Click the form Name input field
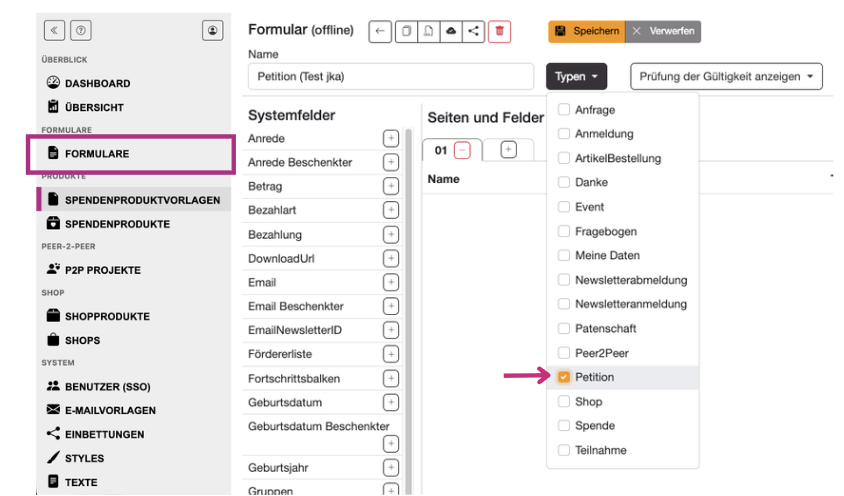This screenshot has height=496, width=844. 391,76
